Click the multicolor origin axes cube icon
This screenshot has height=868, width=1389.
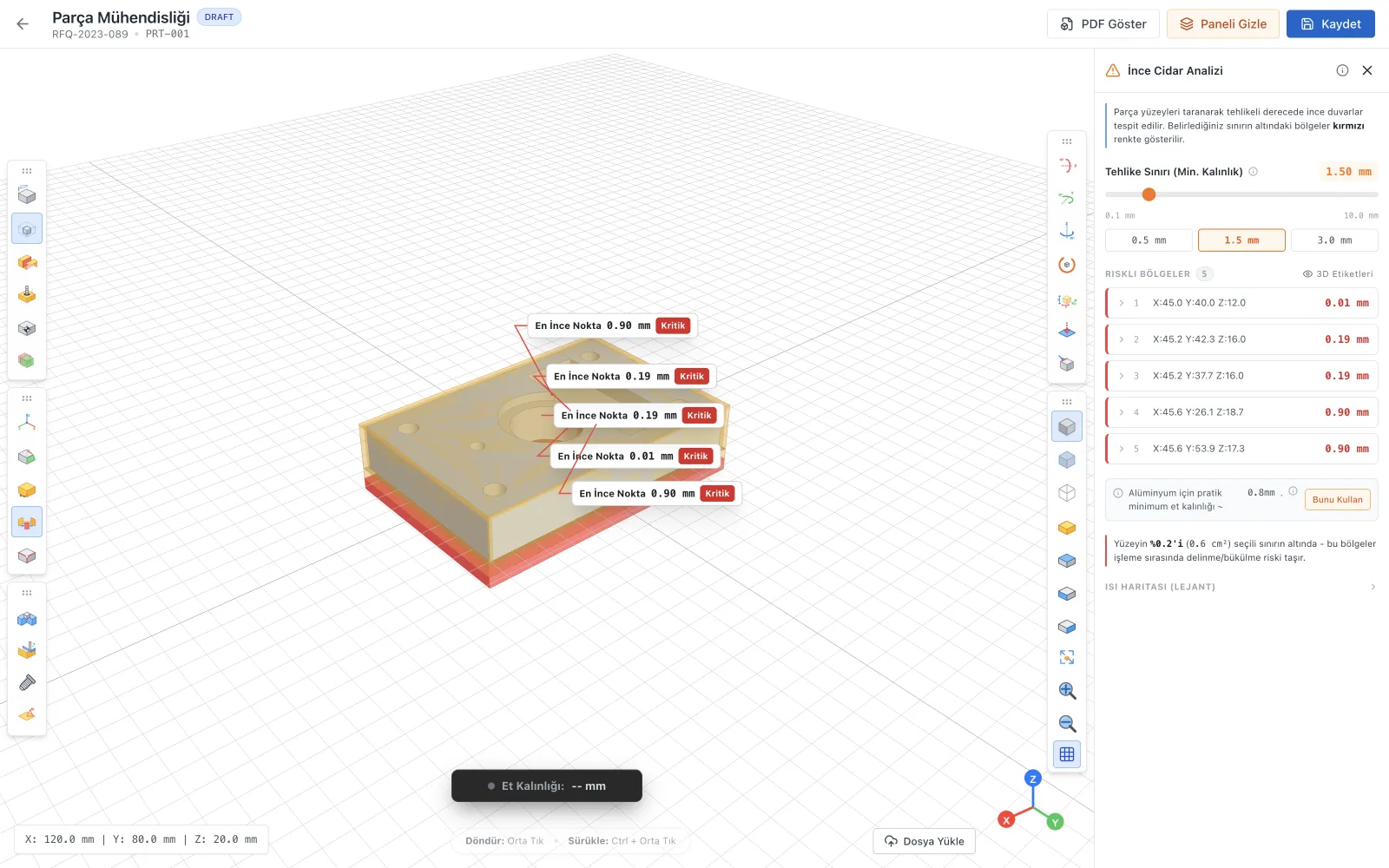[1067, 300]
